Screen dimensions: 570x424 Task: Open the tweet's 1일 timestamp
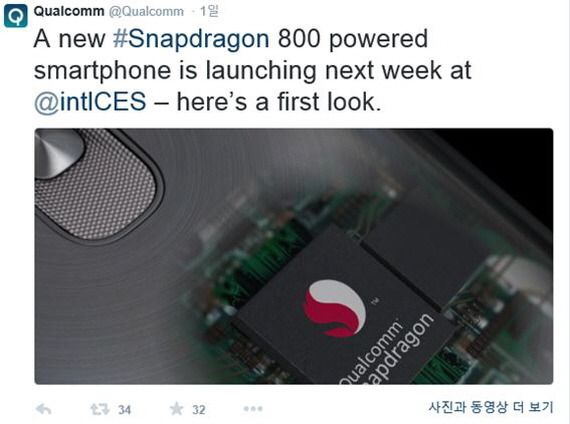point(209,12)
